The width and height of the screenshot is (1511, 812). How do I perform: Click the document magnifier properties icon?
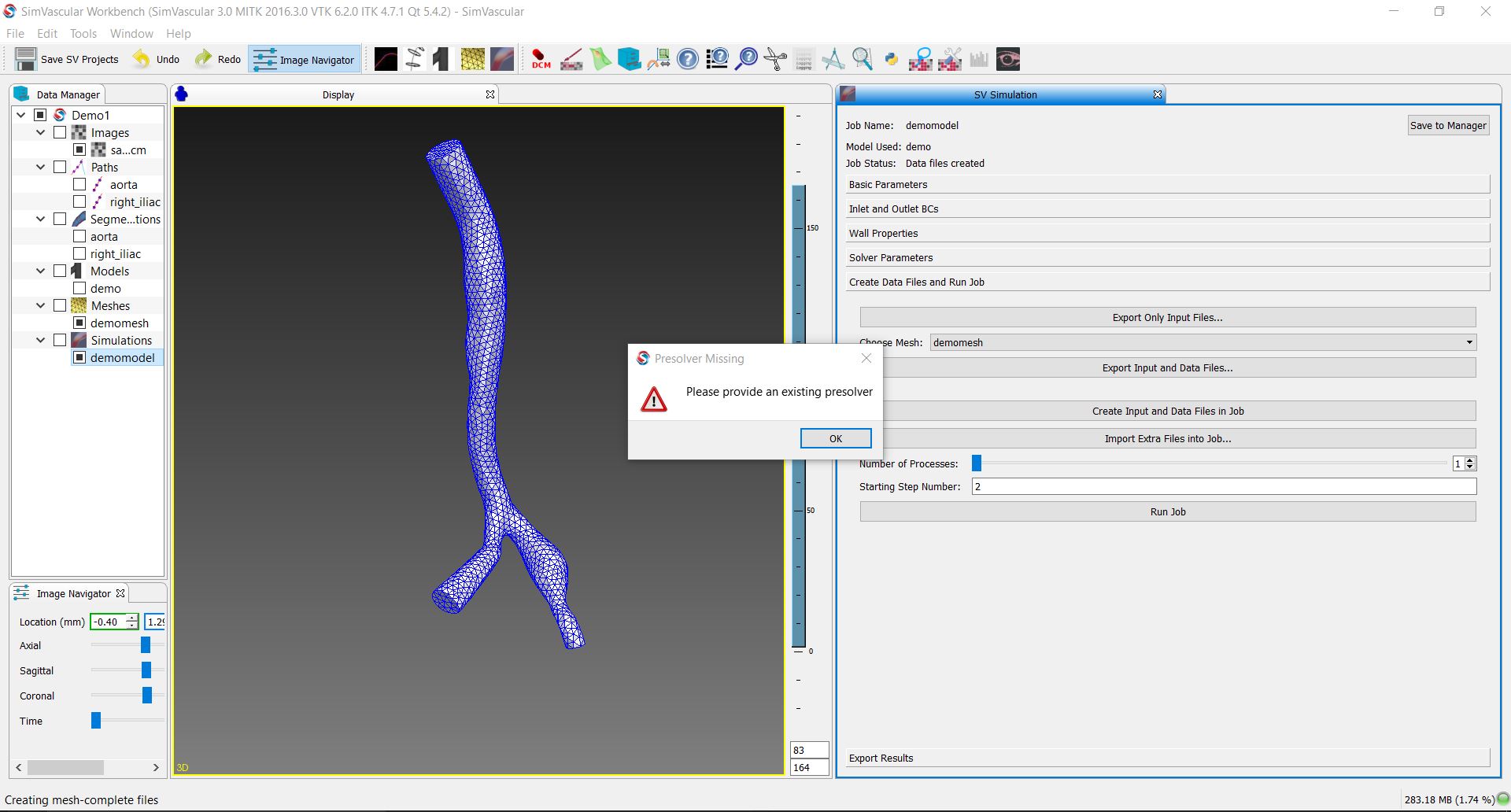coord(863,59)
